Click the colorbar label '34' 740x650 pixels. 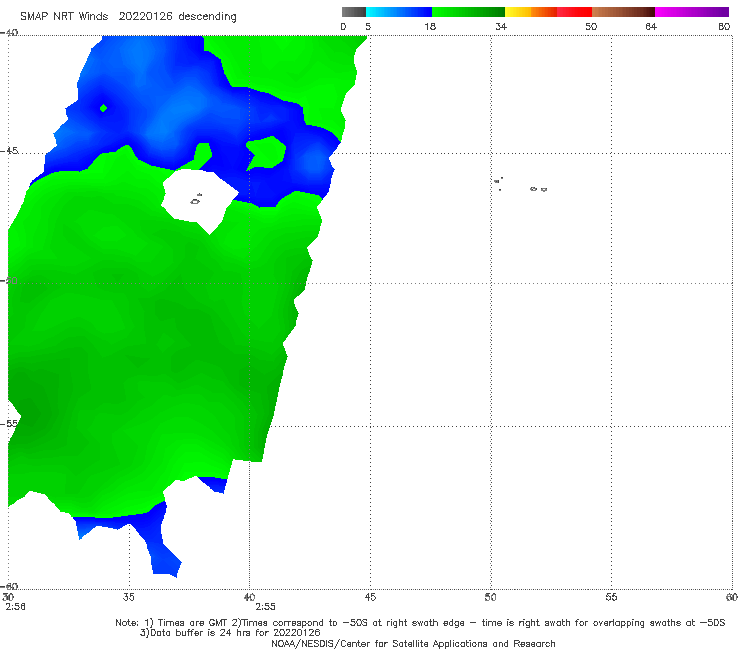[x=501, y=26]
